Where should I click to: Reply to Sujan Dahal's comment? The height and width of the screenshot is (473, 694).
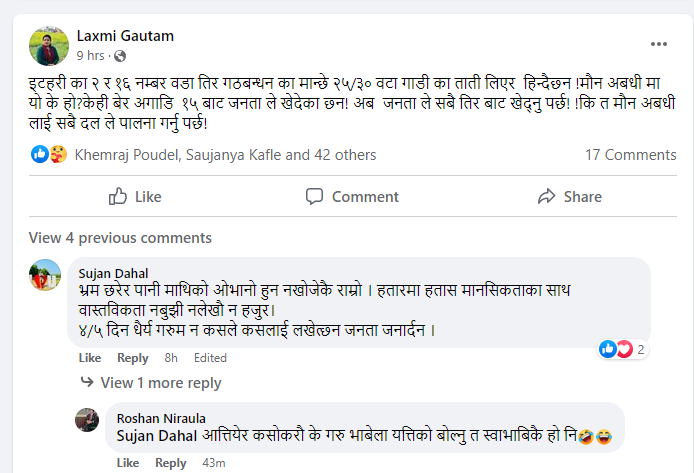pos(133,358)
